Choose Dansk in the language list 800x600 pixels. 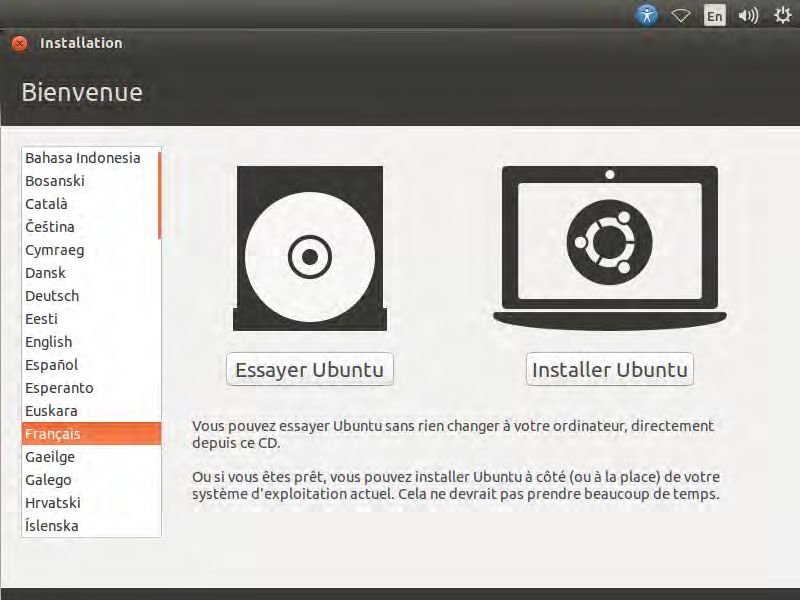pyautogui.click(x=45, y=273)
